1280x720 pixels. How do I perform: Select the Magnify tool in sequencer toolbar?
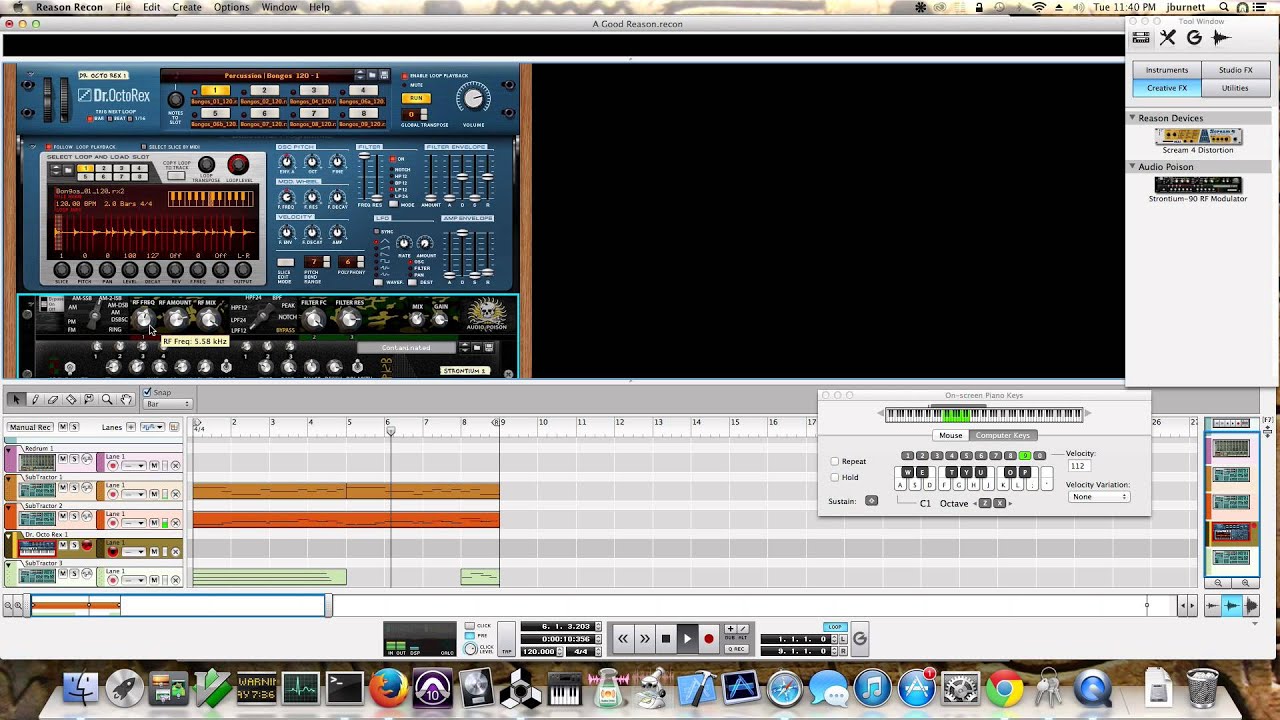[107, 400]
